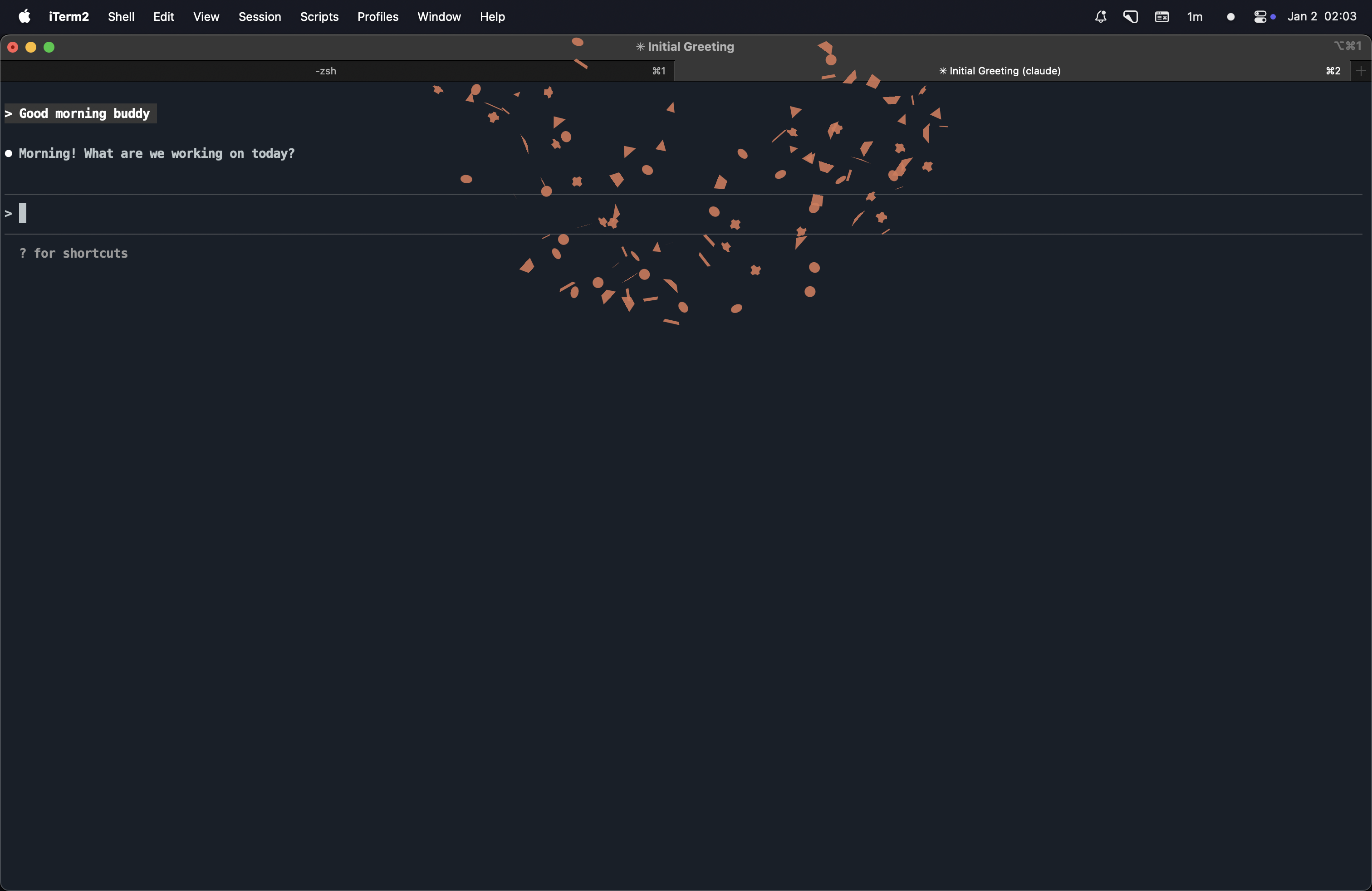
Task: Maximize the window with green traffic light
Action: [49, 47]
